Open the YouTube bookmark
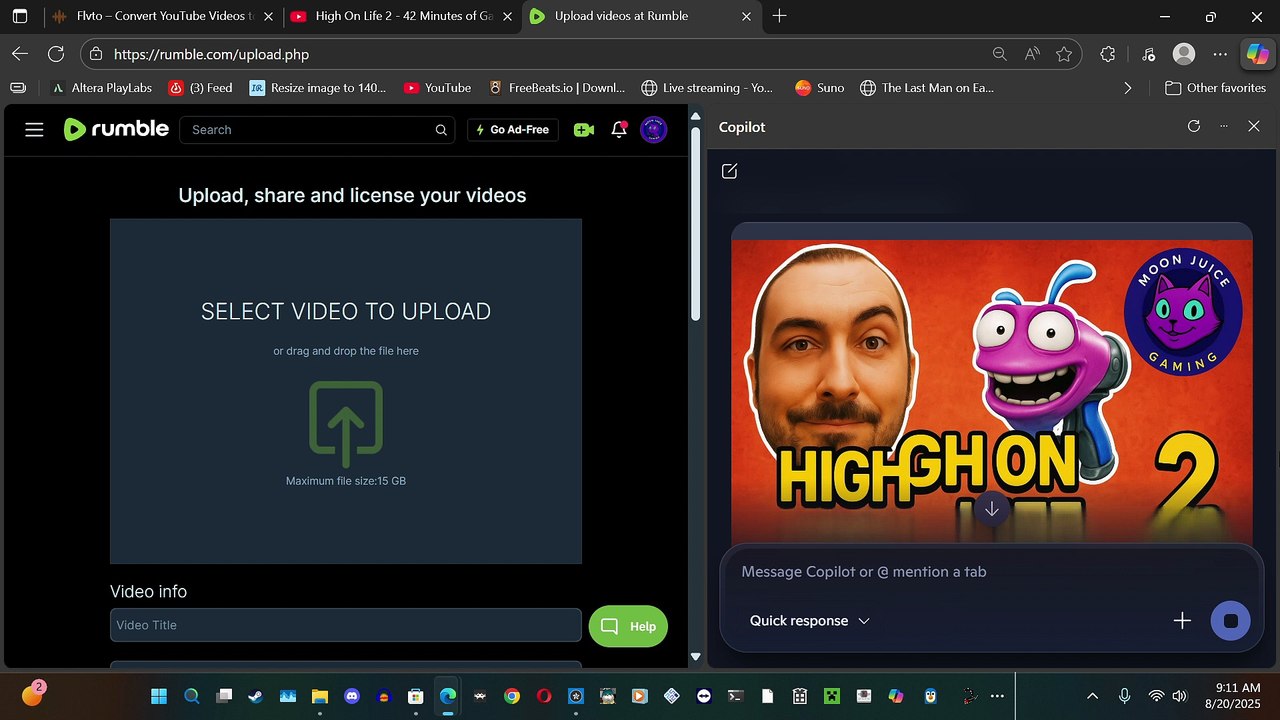Image resolution: width=1280 pixels, height=720 pixels. click(437, 88)
